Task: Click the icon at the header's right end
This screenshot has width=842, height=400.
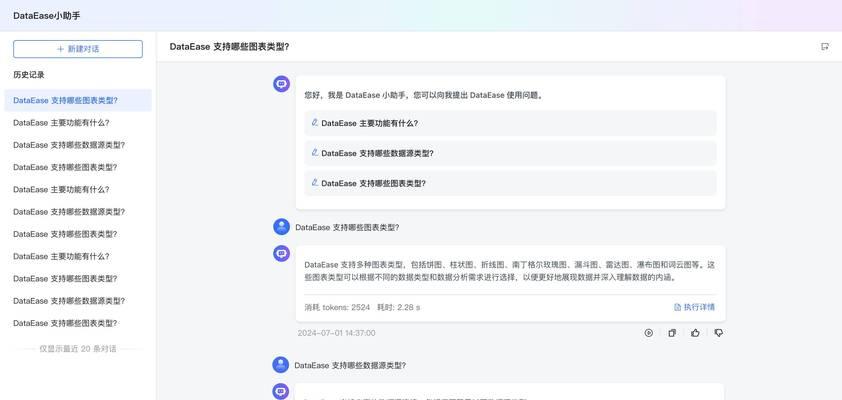Action: [x=825, y=47]
